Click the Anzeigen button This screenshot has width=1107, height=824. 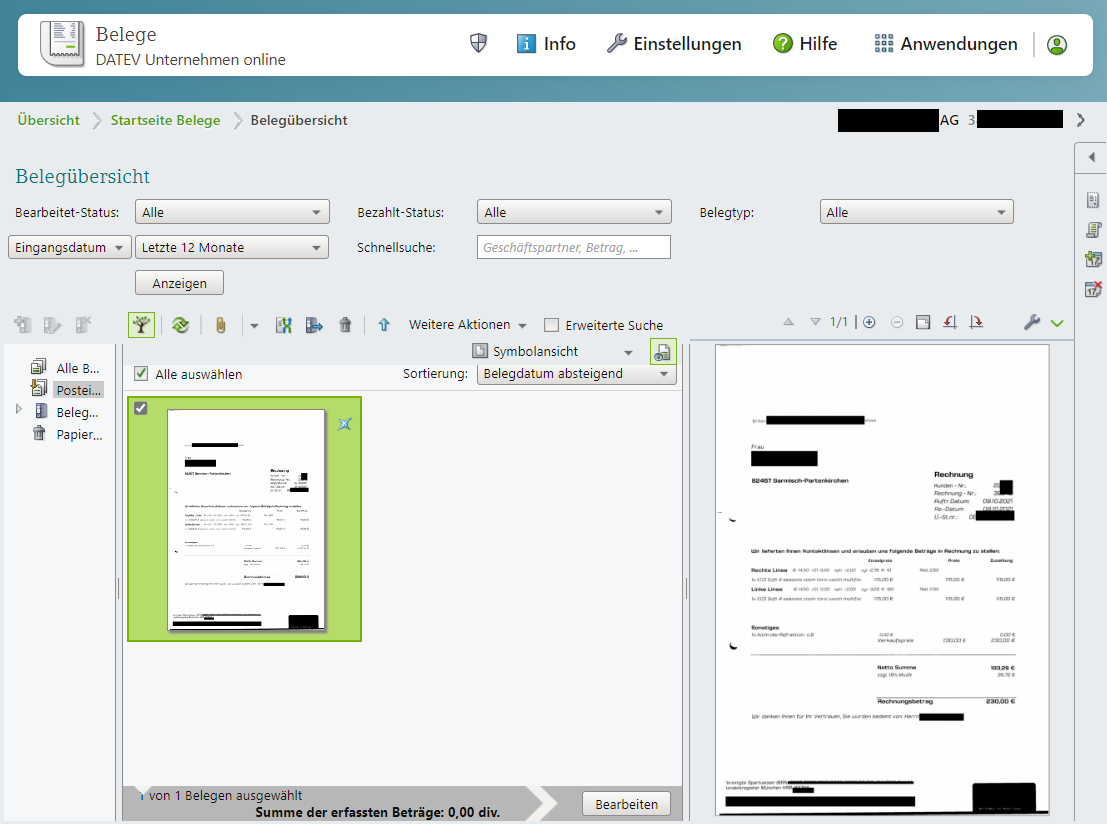point(179,282)
